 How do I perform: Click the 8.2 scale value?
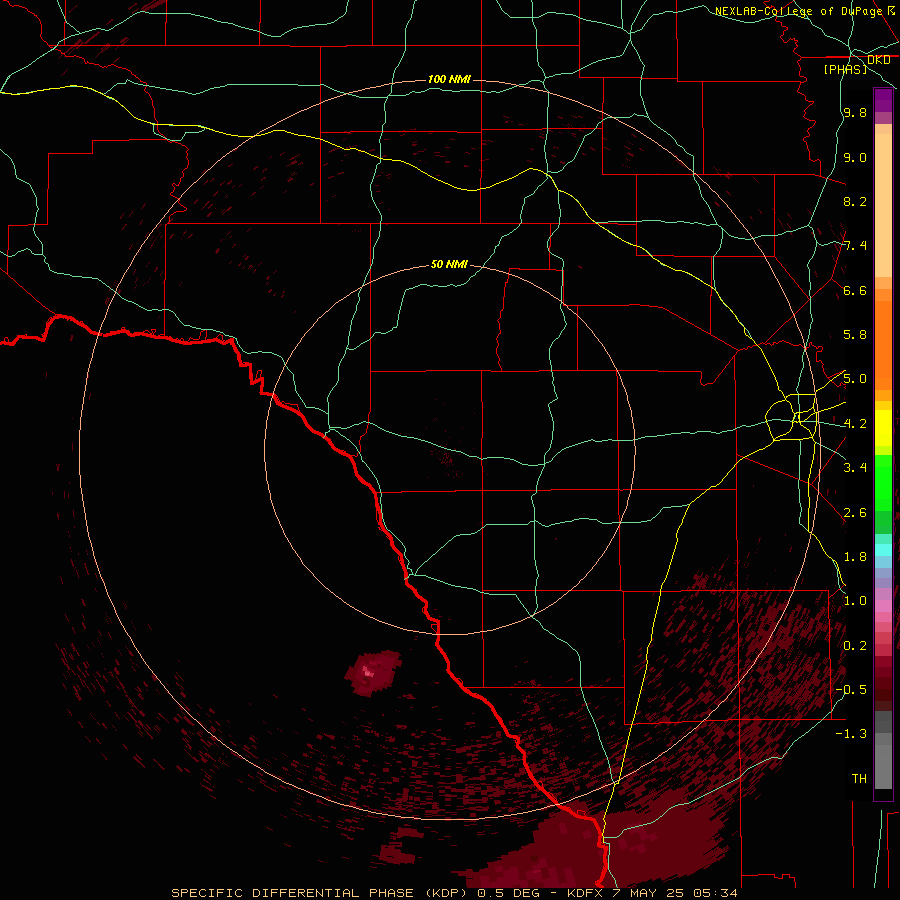pos(855,201)
